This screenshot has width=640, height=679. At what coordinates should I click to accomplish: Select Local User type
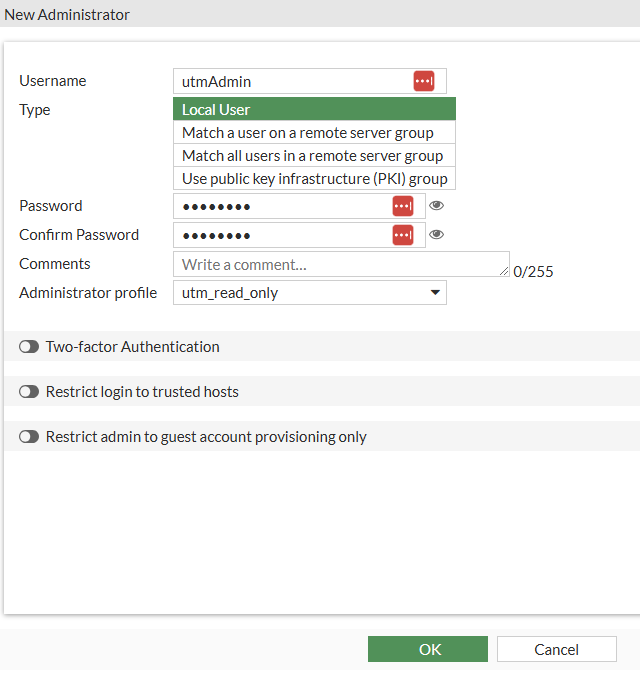[315, 110]
